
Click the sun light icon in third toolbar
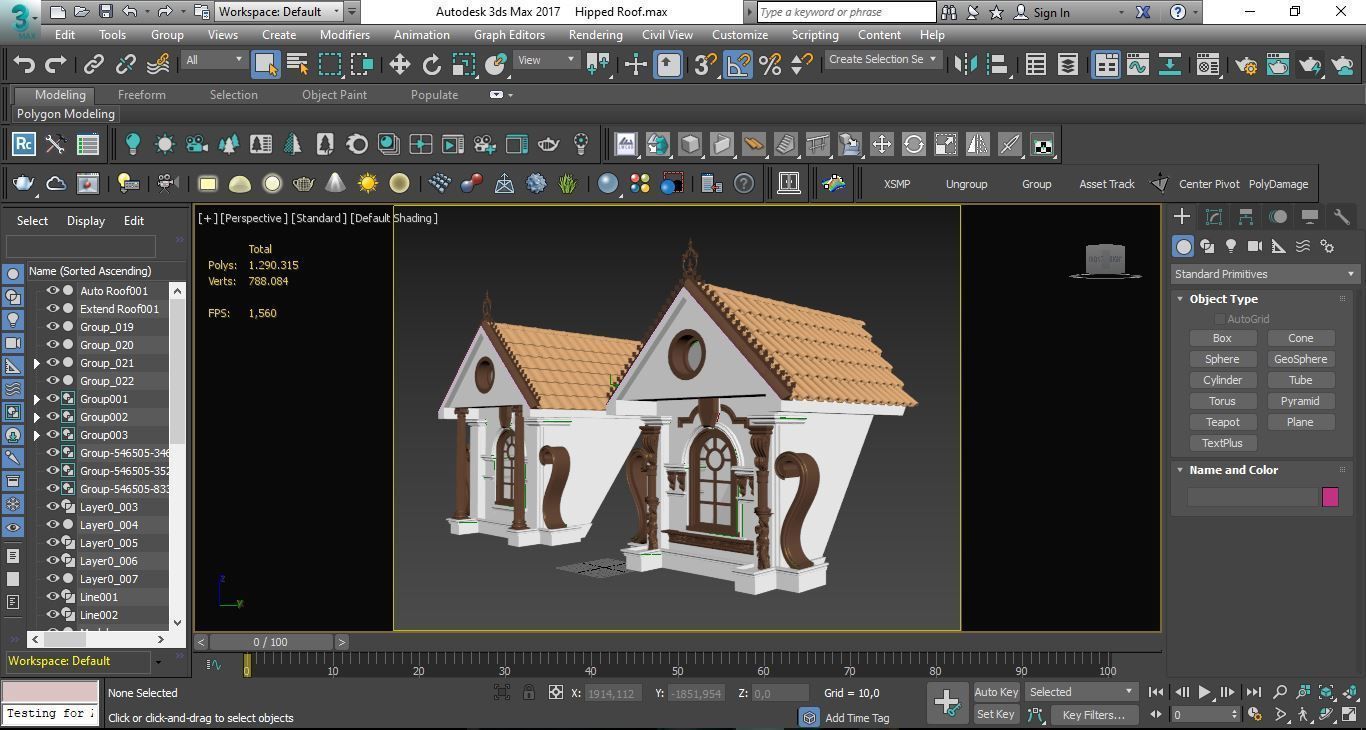coord(368,183)
